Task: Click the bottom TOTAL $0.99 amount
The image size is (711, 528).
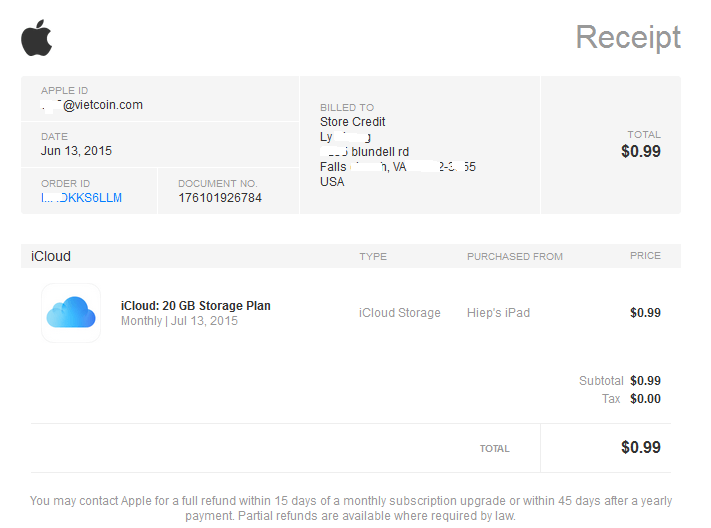Action: pyautogui.click(x=641, y=447)
